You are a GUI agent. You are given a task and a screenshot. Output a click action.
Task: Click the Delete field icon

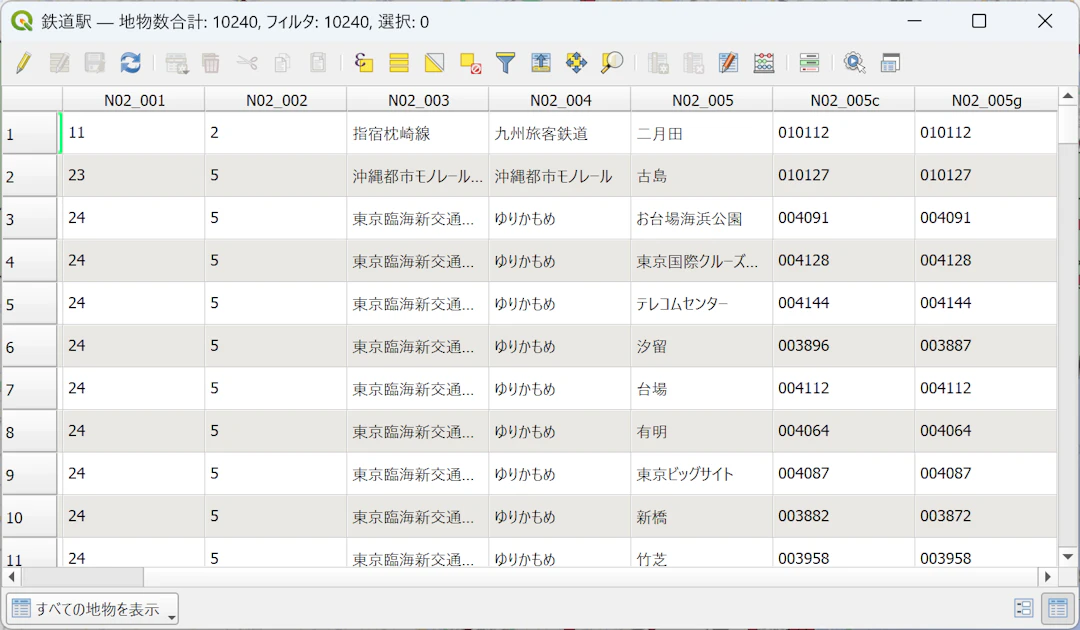(x=693, y=63)
